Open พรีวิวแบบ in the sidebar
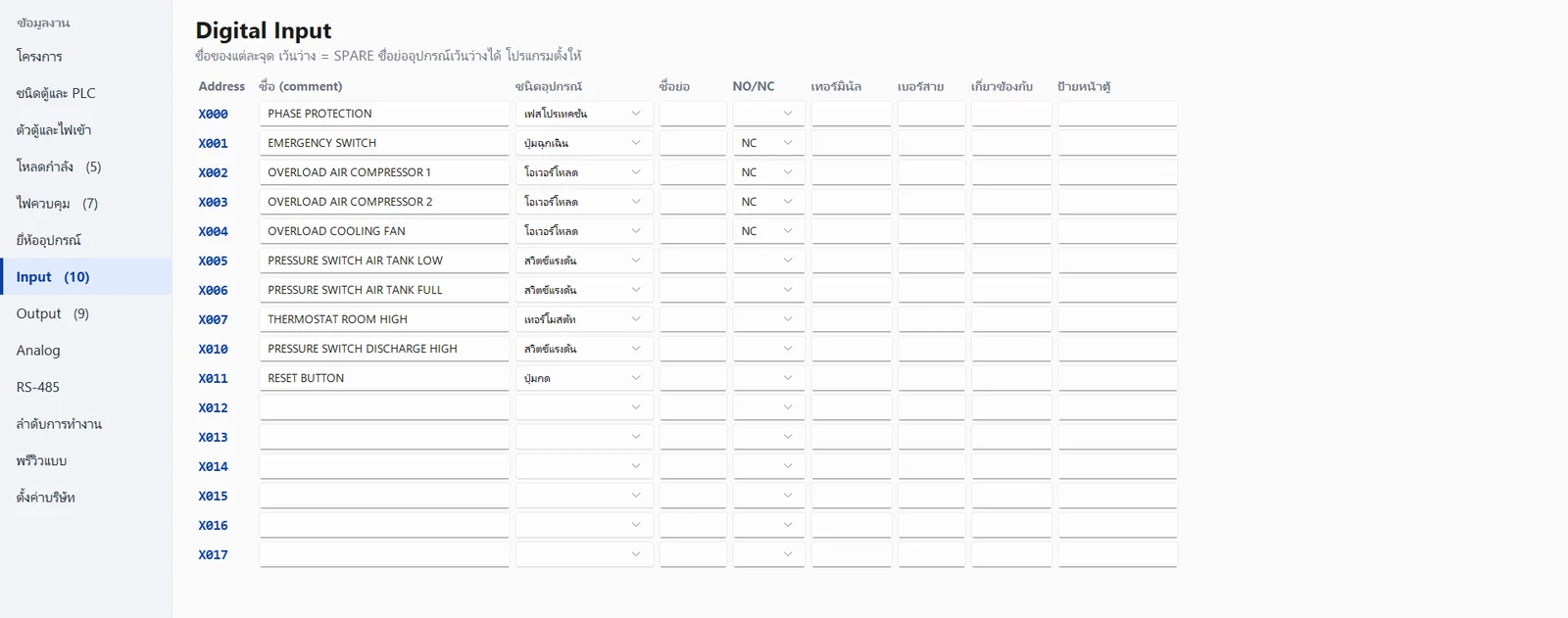 pyautogui.click(x=86, y=460)
